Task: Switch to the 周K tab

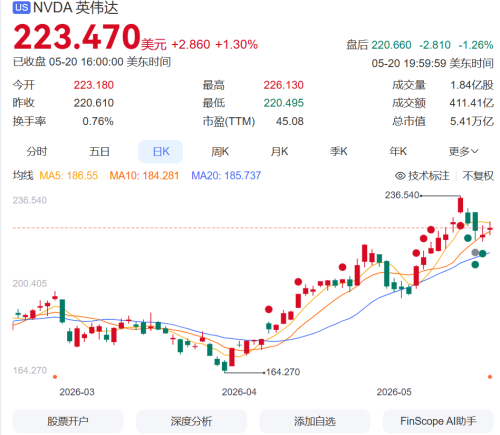Action: tap(220, 152)
